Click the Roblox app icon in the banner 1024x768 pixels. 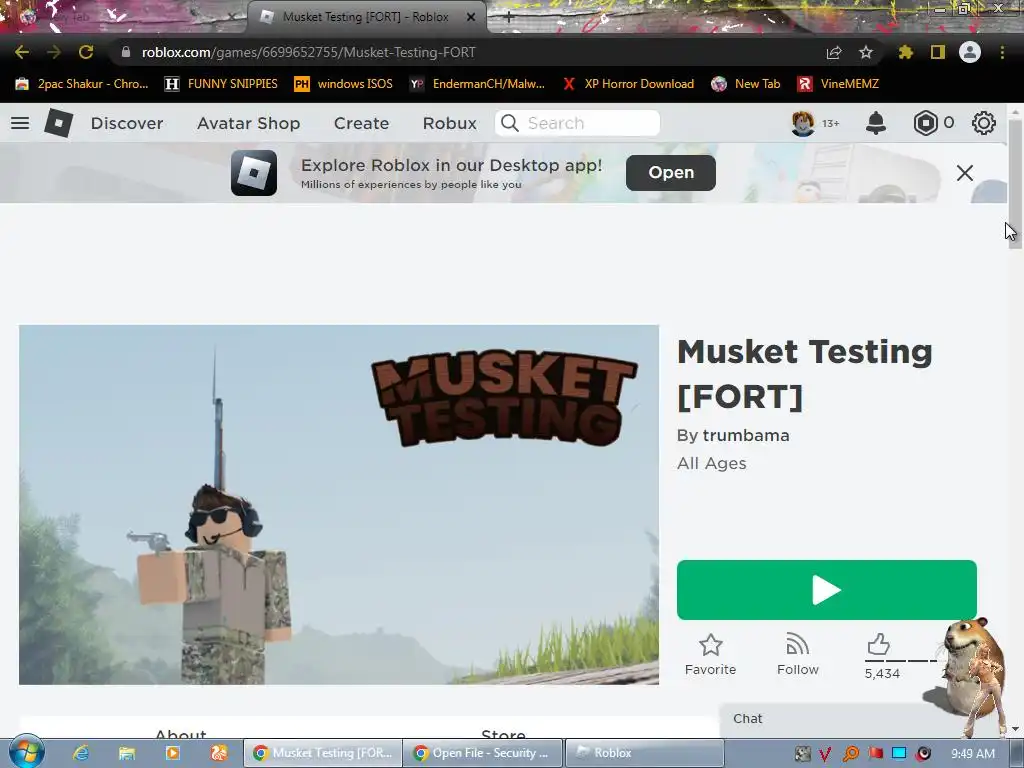pos(254,173)
